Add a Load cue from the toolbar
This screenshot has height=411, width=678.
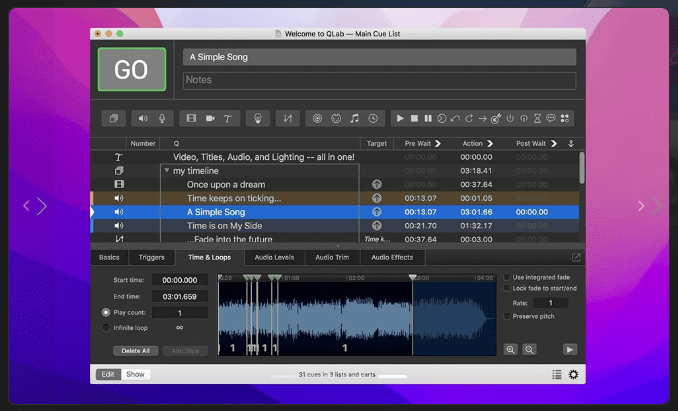[x=441, y=118]
